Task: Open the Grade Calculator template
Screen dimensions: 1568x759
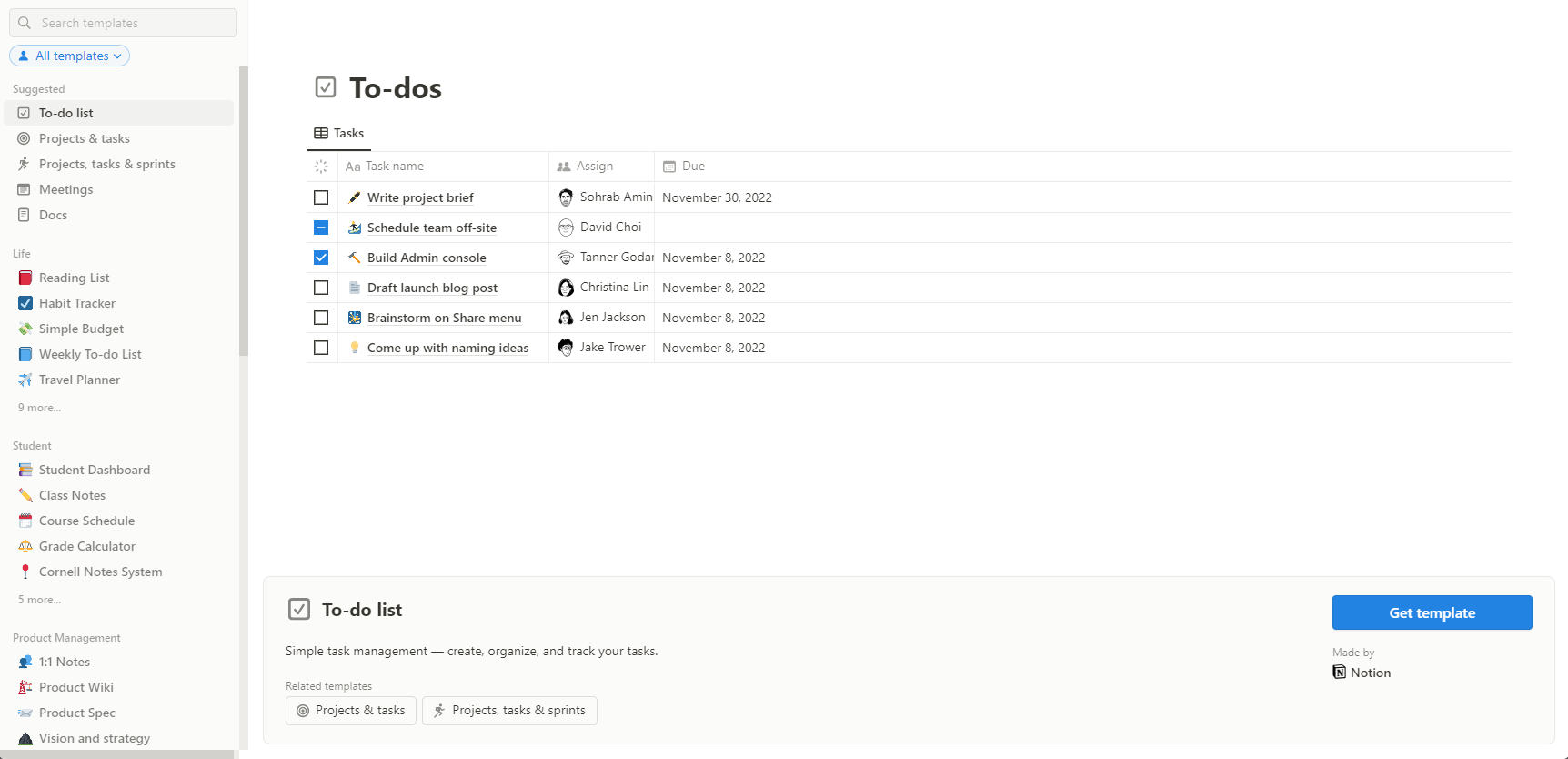Action: pyautogui.click(x=86, y=546)
